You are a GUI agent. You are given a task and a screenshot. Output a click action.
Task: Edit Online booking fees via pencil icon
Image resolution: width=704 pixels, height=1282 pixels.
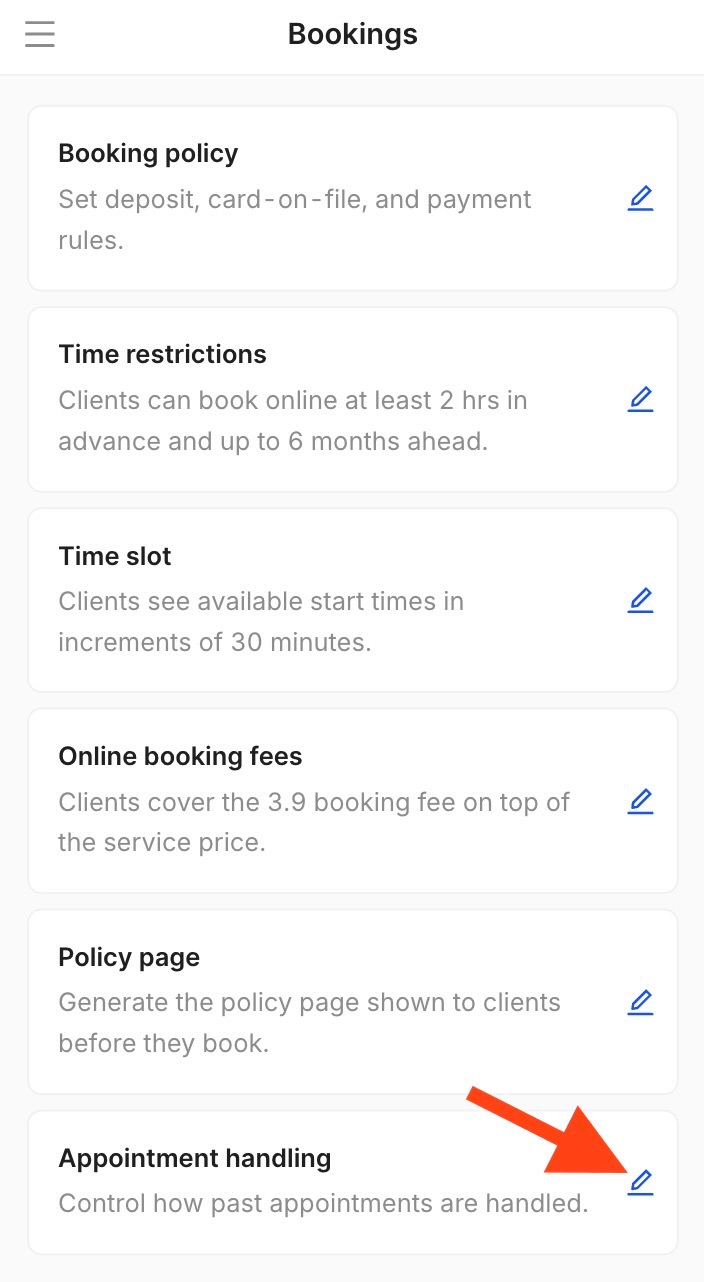(x=640, y=801)
